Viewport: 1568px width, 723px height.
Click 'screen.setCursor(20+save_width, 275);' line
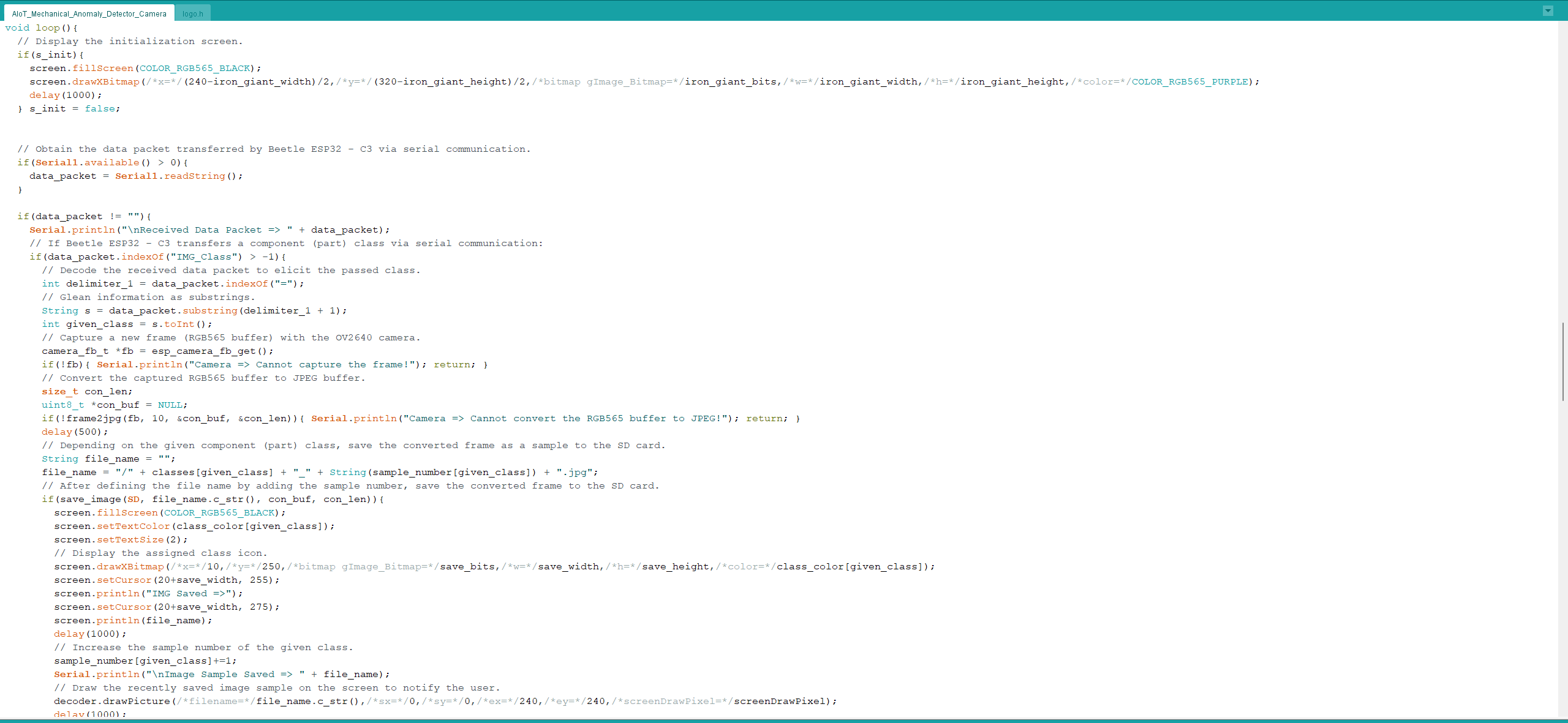point(167,607)
